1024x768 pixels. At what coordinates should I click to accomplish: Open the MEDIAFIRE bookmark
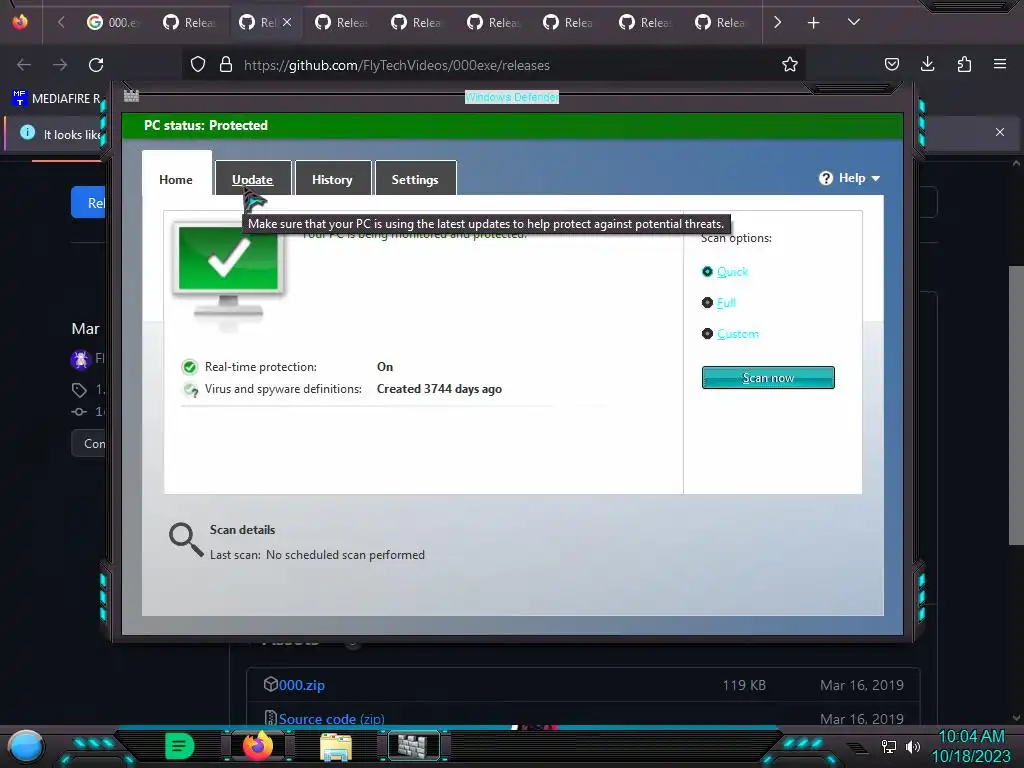[x=57, y=98]
